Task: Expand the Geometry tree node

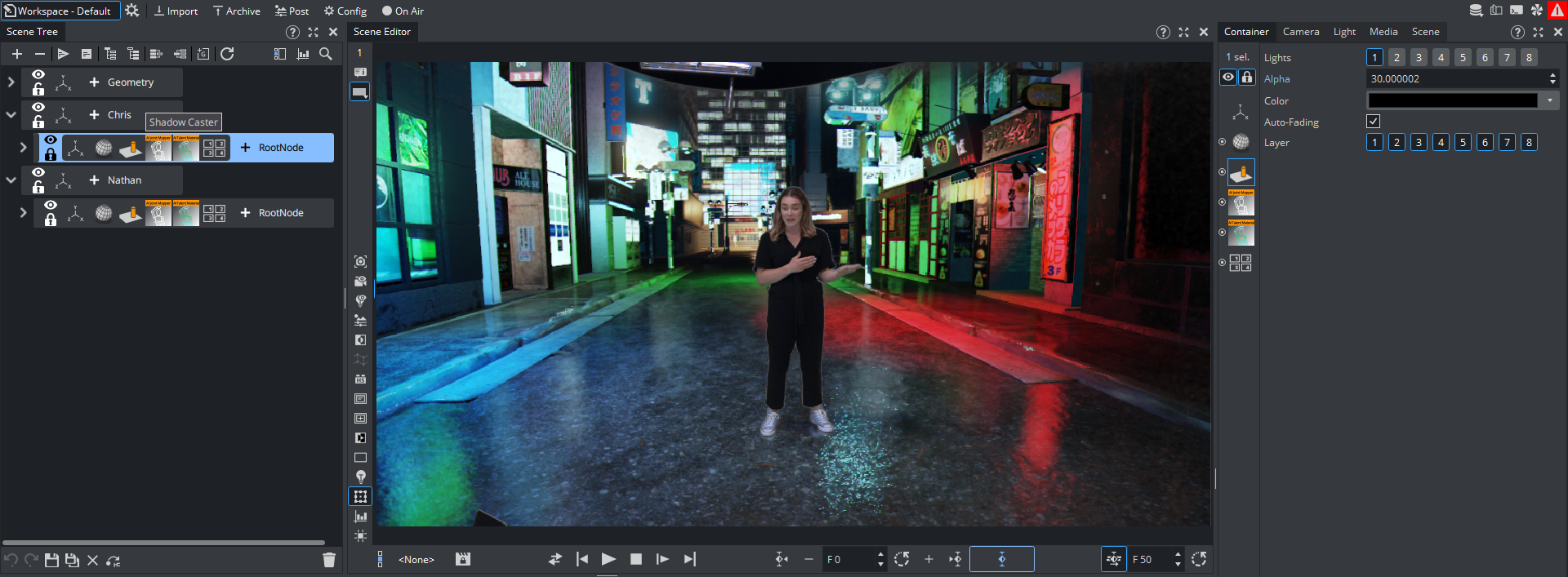Action: tap(11, 82)
